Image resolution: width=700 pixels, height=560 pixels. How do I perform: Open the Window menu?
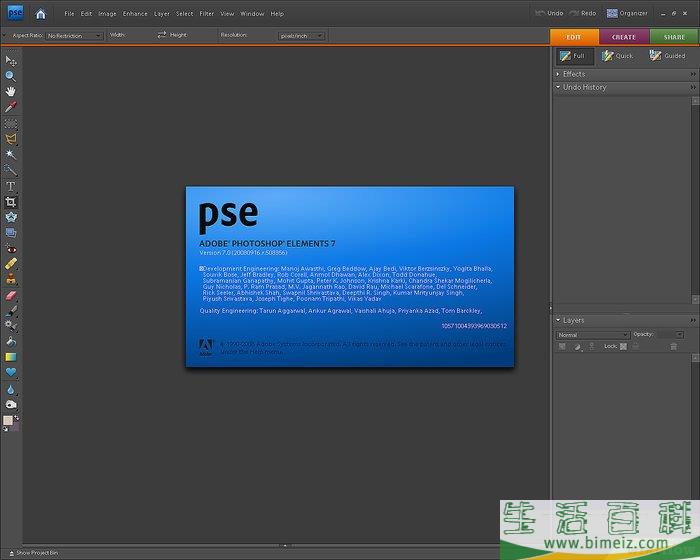(x=252, y=14)
